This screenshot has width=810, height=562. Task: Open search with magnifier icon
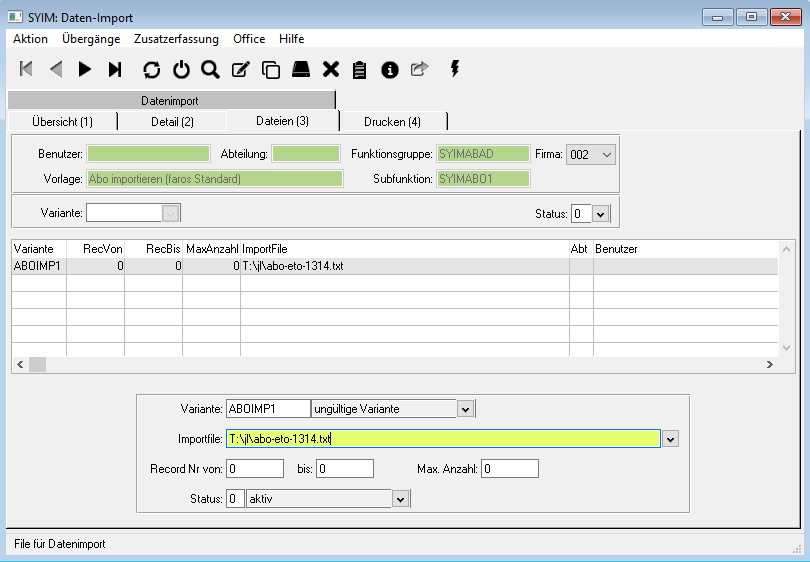210,69
